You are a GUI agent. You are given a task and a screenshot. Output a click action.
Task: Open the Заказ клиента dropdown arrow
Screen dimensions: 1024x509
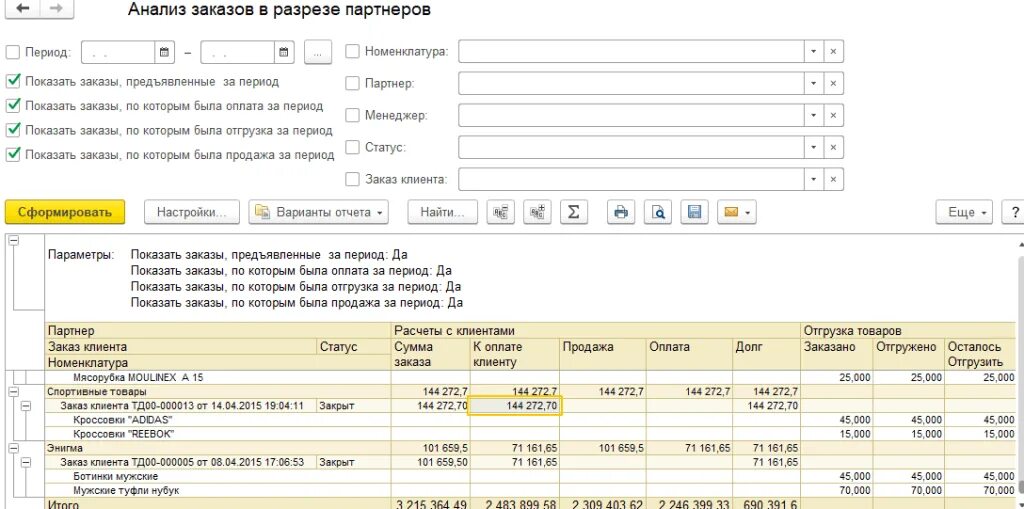click(814, 180)
